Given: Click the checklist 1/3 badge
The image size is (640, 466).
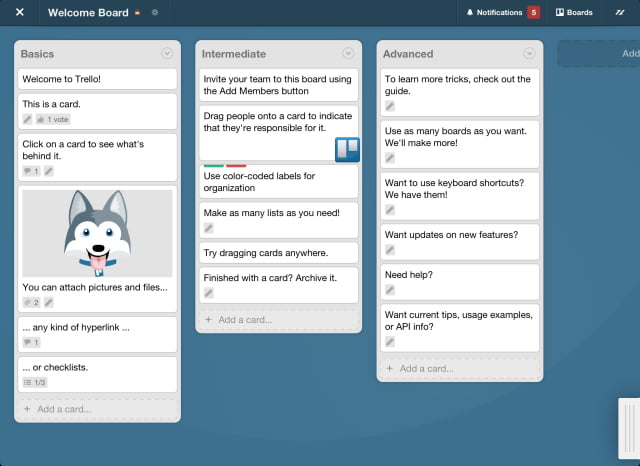Looking at the screenshot, I should point(35,382).
